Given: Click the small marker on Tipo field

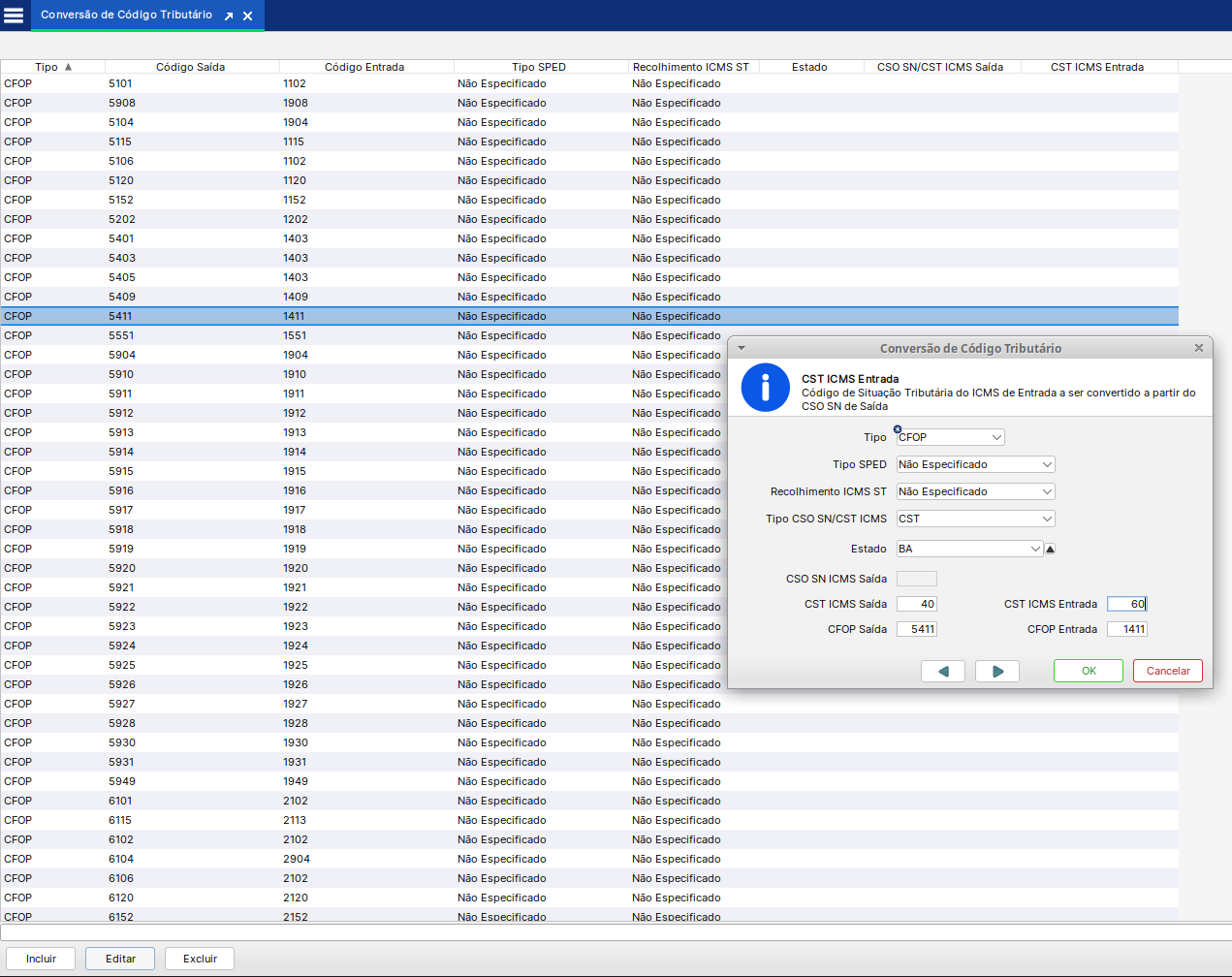Looking at the screenshot, I should coord(898,429).
